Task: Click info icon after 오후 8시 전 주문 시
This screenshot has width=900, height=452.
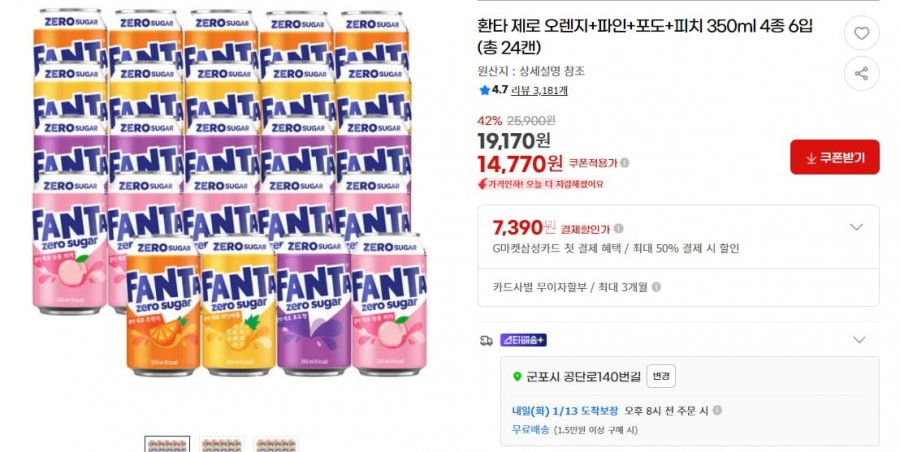Action: 717,410
